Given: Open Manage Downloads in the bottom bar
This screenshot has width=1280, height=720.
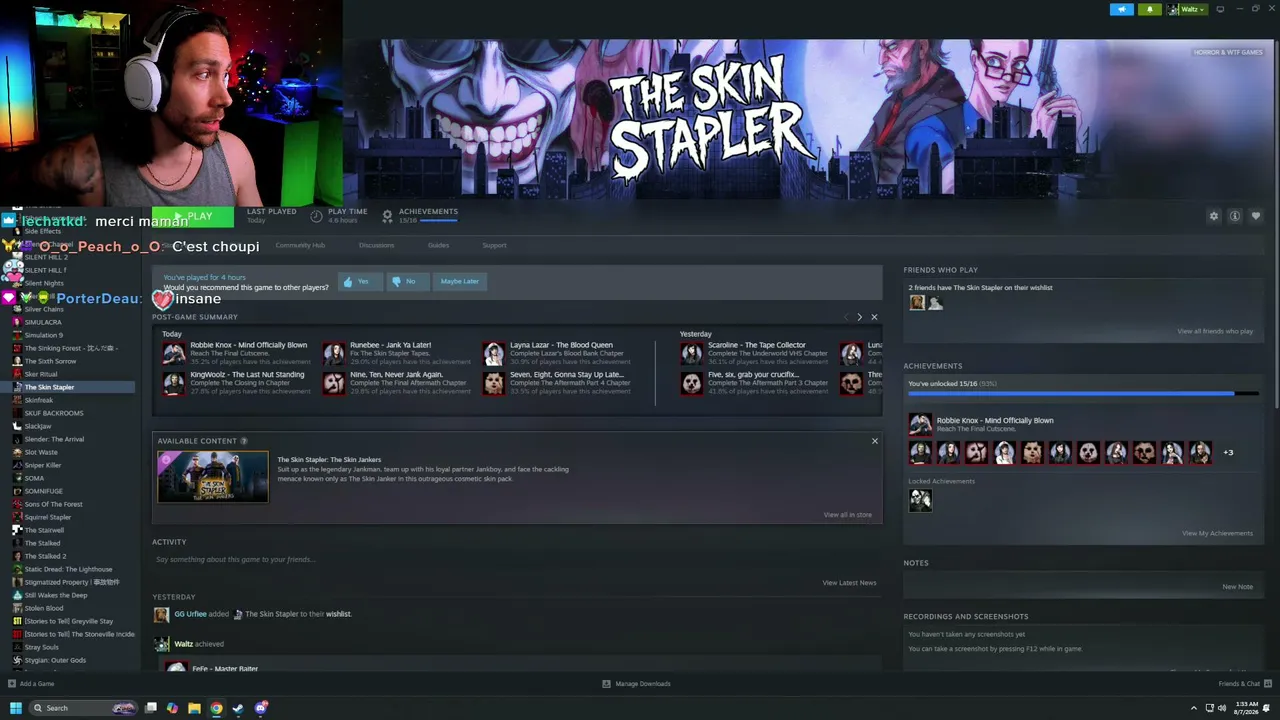Looking at the screenshot, I should 636,684.
